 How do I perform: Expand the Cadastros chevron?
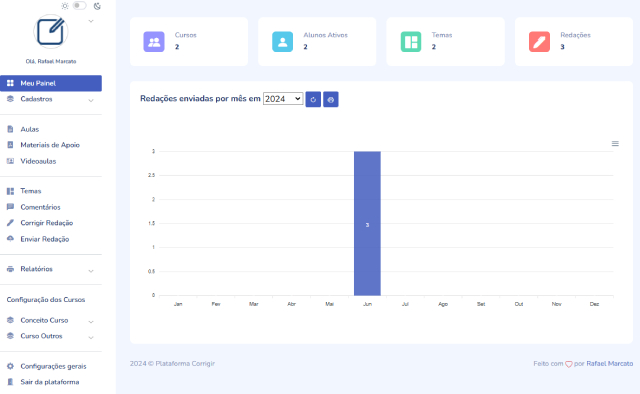click(91, 100)
